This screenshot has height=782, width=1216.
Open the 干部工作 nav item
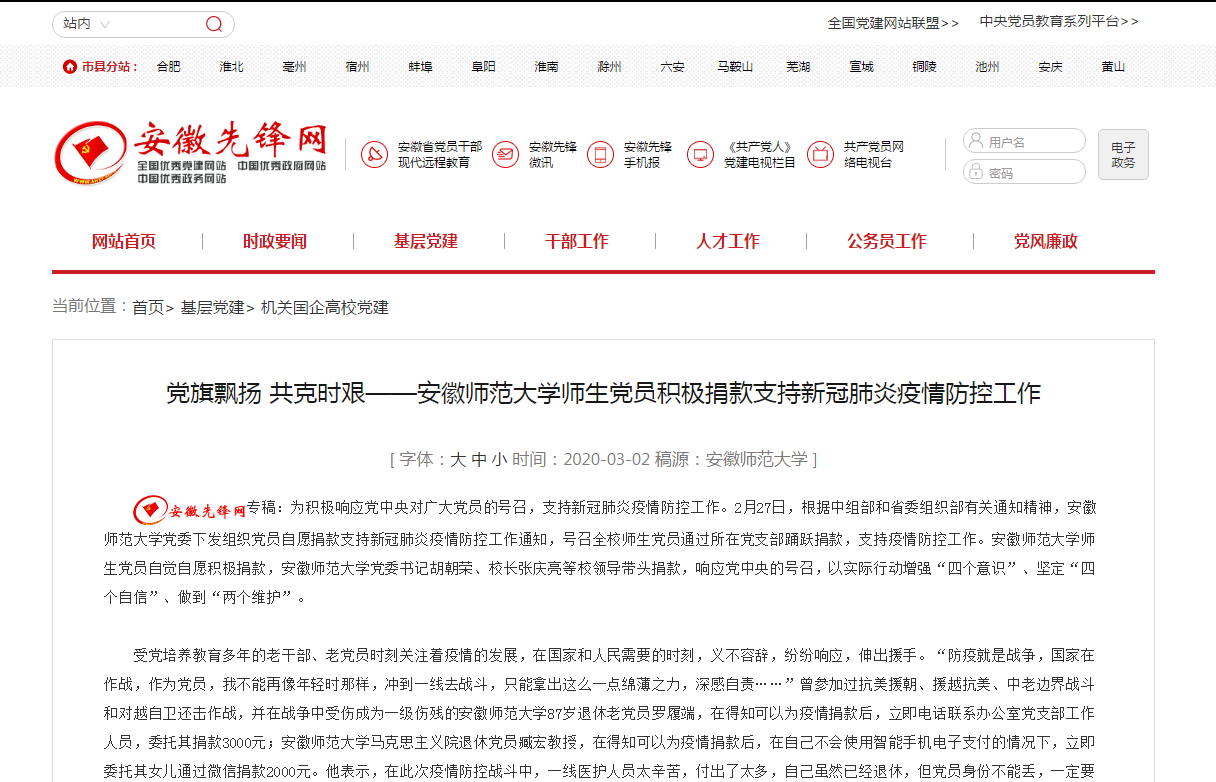(577, 241)
